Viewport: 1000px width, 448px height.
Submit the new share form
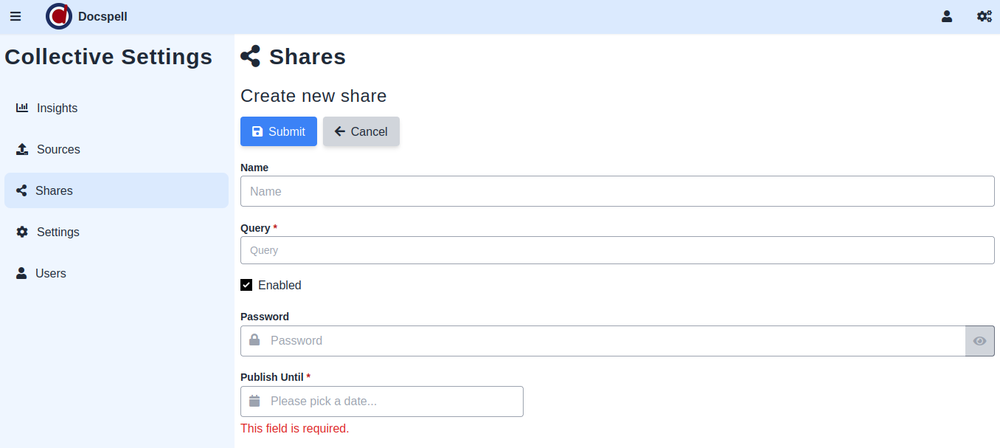[x=278, y=132]
